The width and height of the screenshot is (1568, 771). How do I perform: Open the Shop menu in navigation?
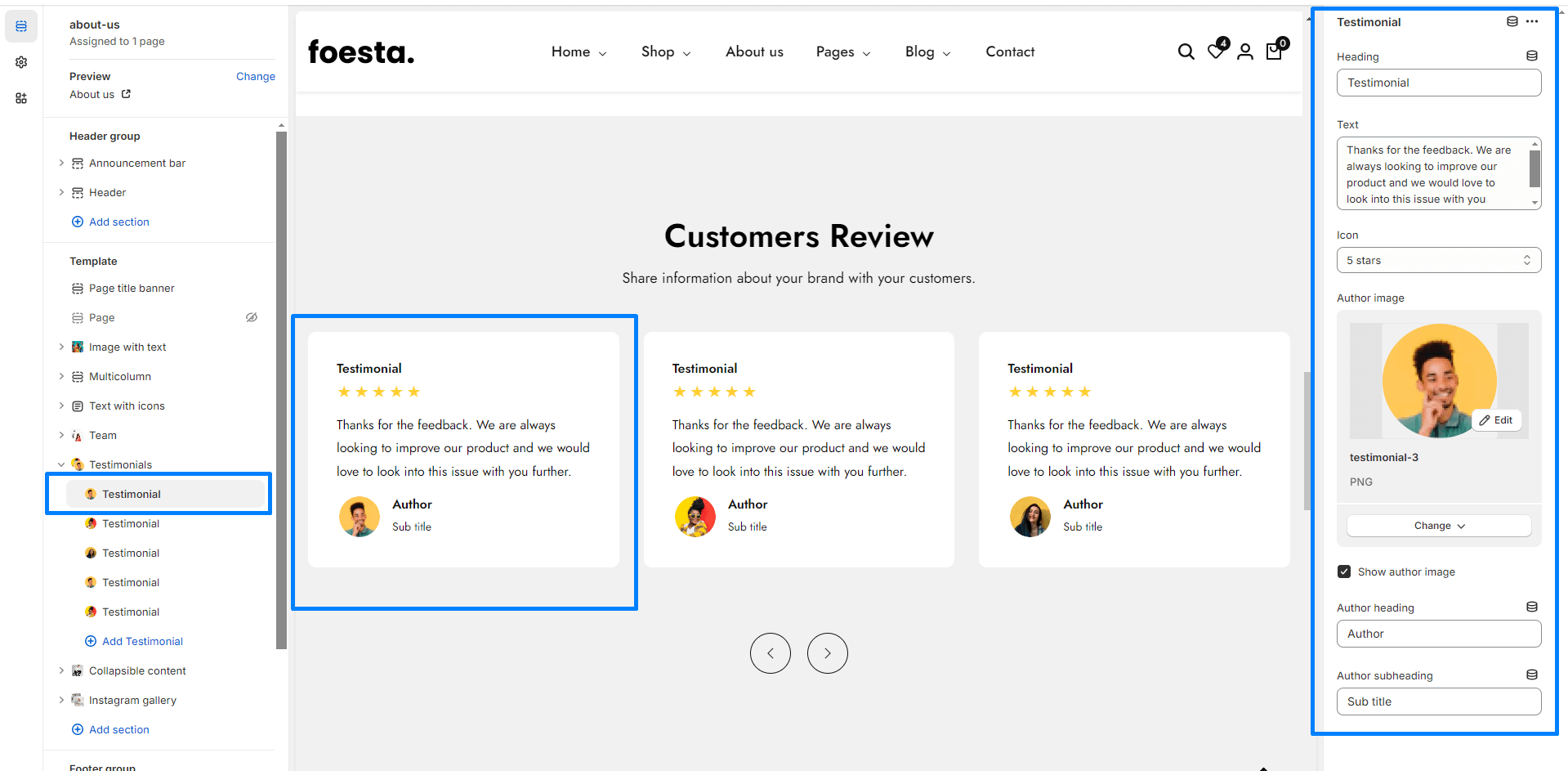tap(665, 52)
